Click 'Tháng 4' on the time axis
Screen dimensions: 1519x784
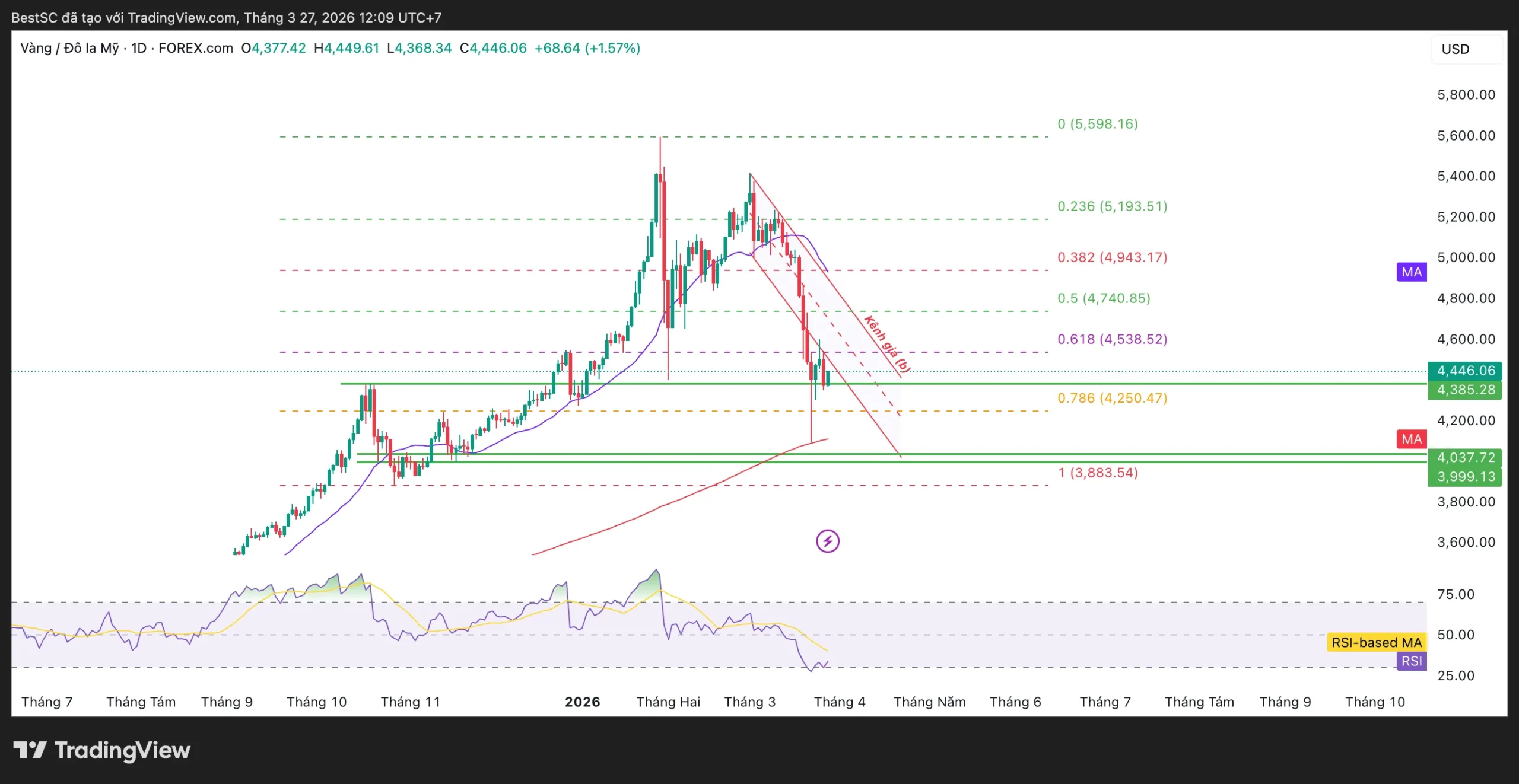[x=839, y=702]
